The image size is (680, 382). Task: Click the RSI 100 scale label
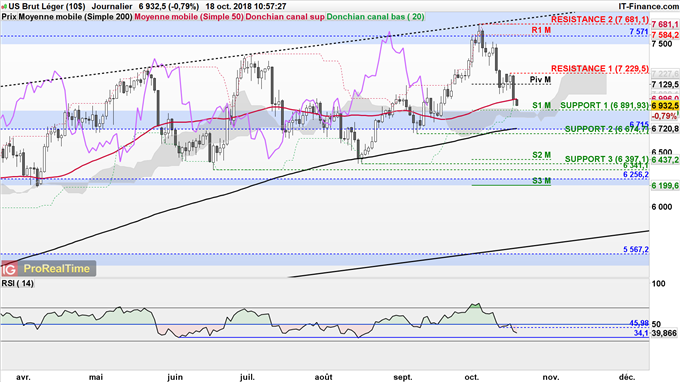point(658,284)
